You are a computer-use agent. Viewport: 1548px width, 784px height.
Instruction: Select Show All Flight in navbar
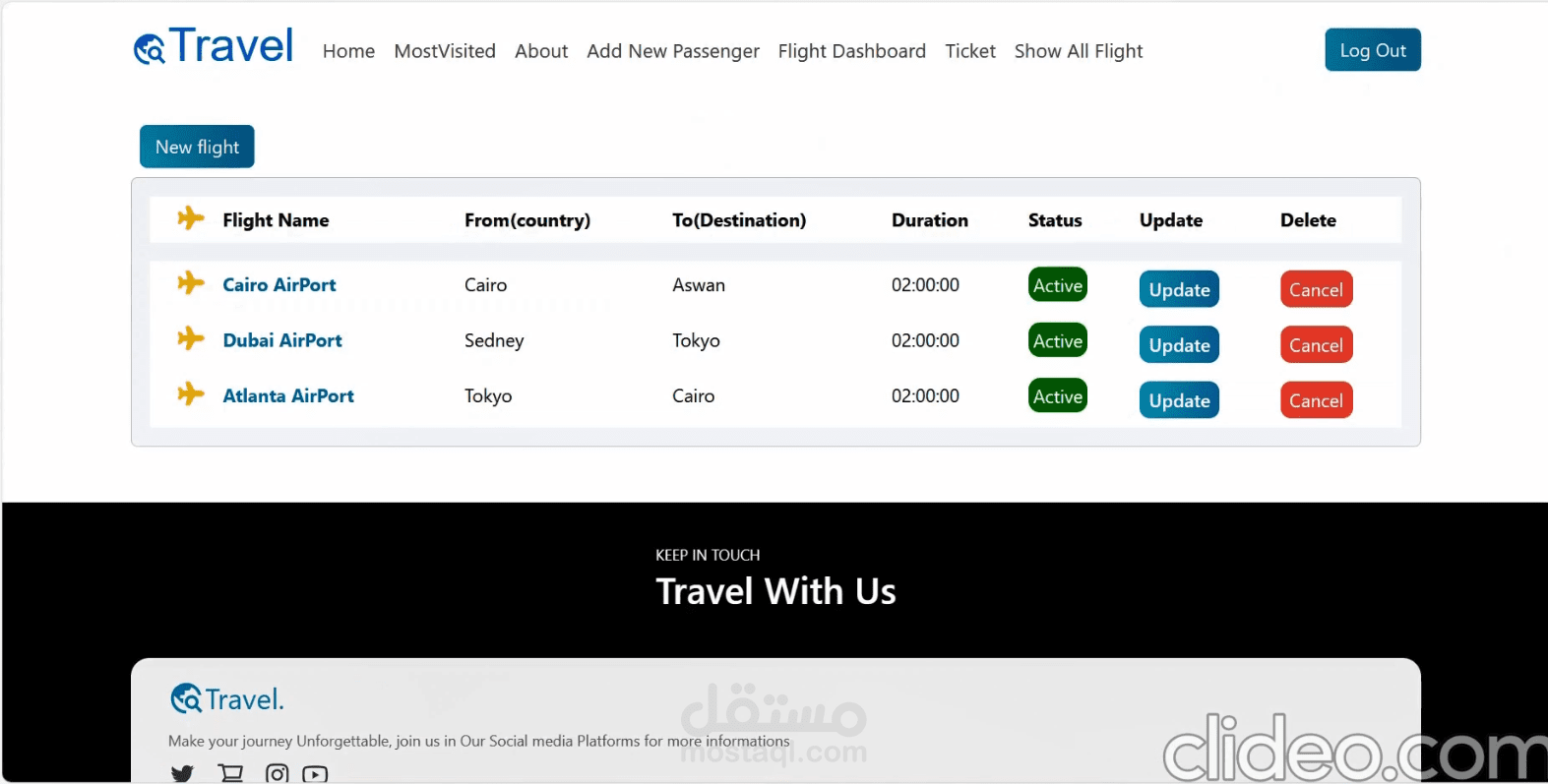coord(1079,51)
